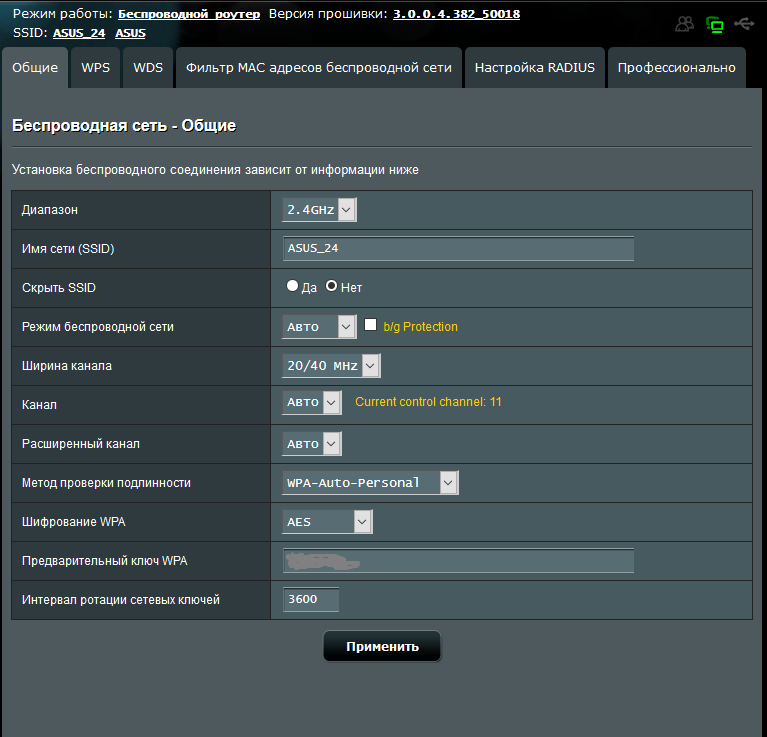Click the 'Расширенный канал' row label
Image resolution: width=767 pixels, height=737 pixels.
point(81,444)
